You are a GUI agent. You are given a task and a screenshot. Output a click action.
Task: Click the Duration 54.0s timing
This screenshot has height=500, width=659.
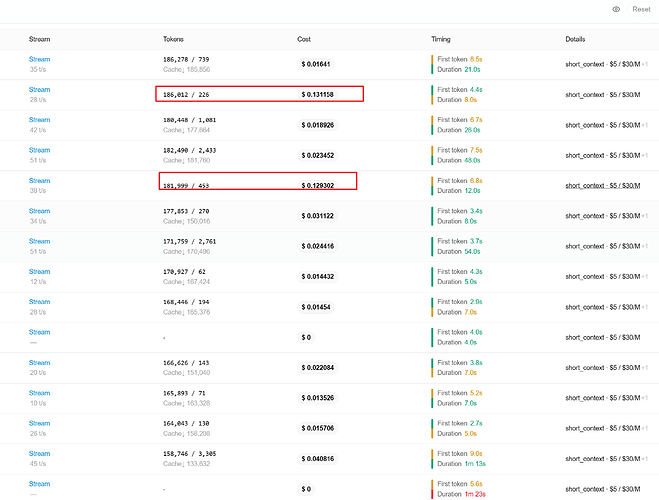pos(459,251)
